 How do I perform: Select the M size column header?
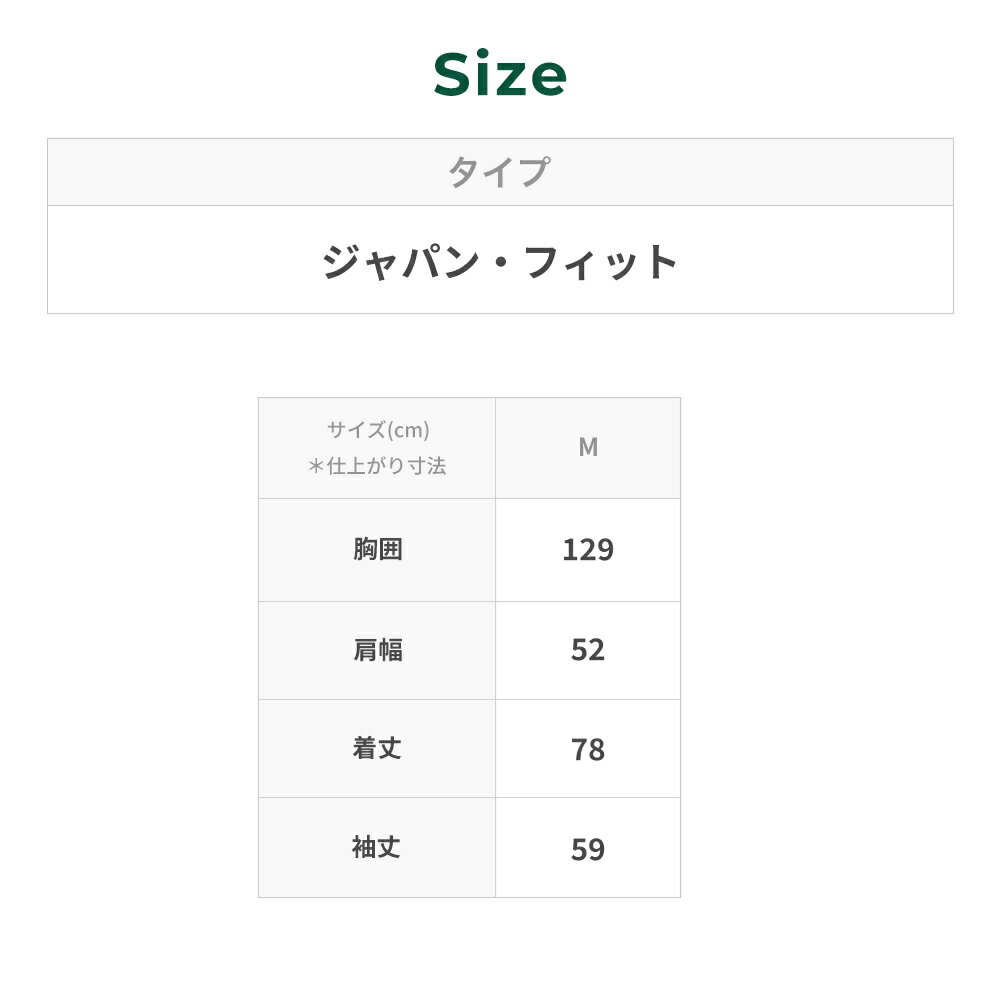click(588, 448)
